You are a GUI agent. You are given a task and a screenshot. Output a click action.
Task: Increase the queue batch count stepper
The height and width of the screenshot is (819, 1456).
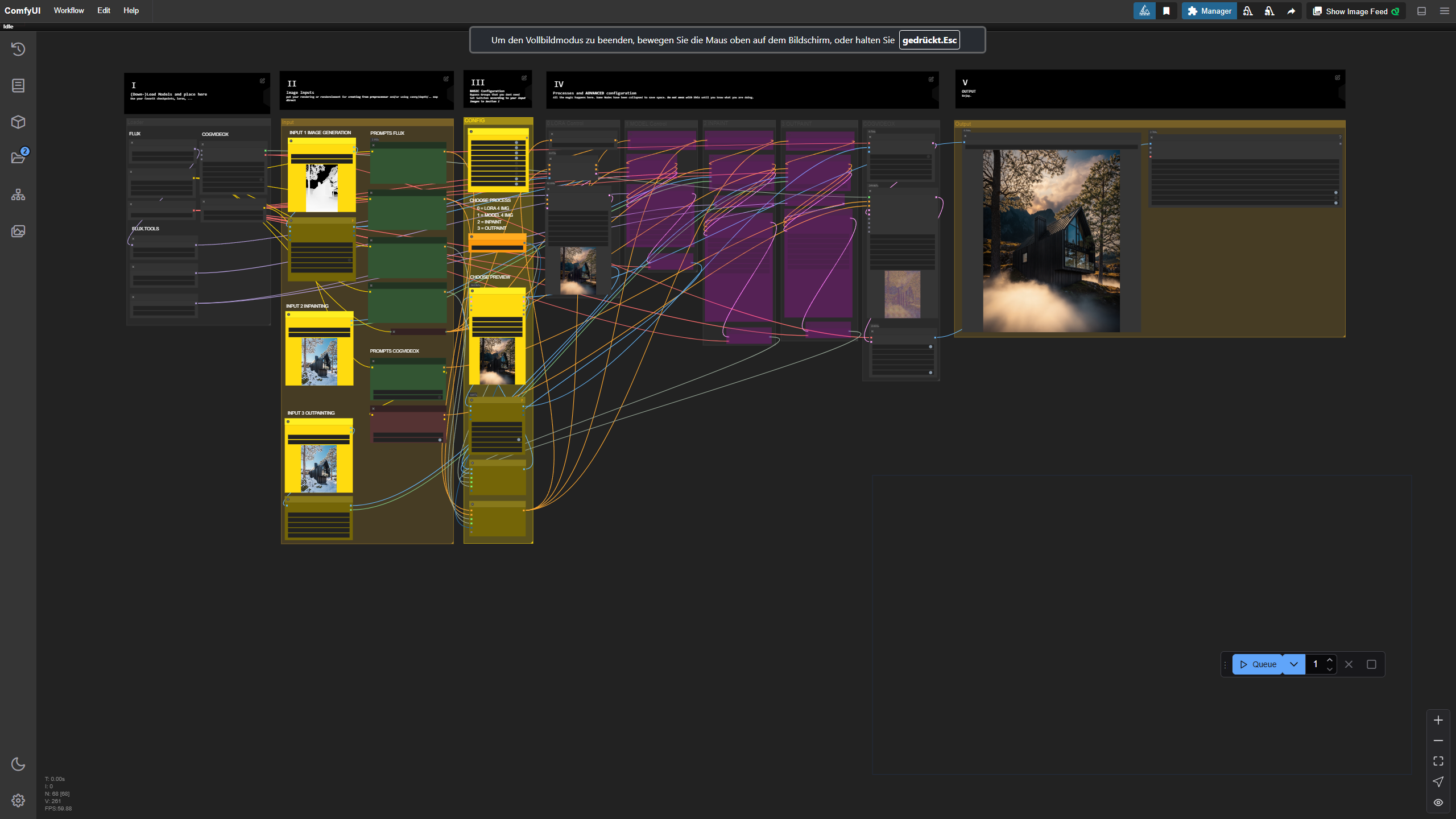1330,660
